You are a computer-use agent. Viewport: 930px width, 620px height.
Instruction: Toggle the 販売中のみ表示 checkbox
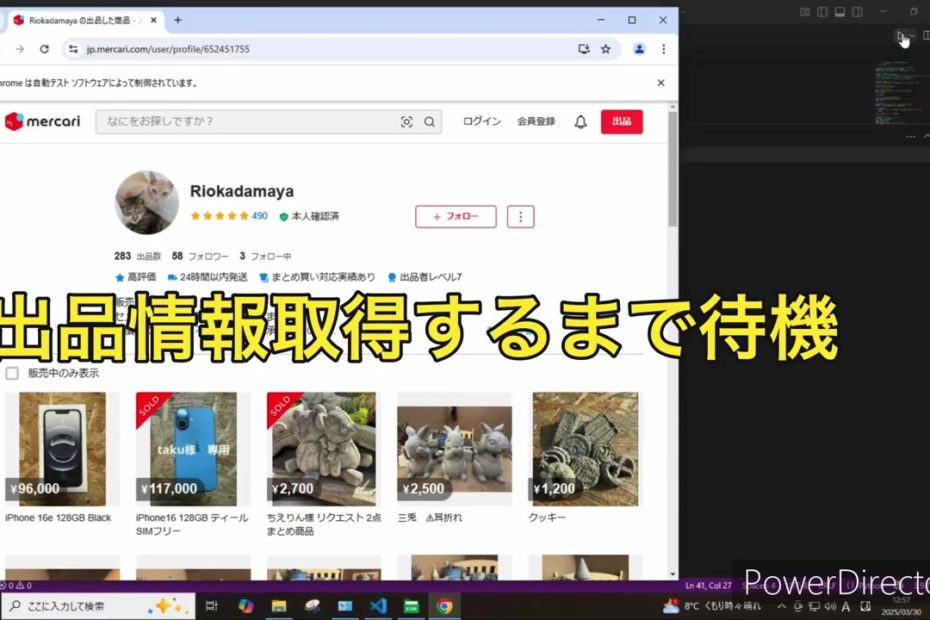(12, 373)
